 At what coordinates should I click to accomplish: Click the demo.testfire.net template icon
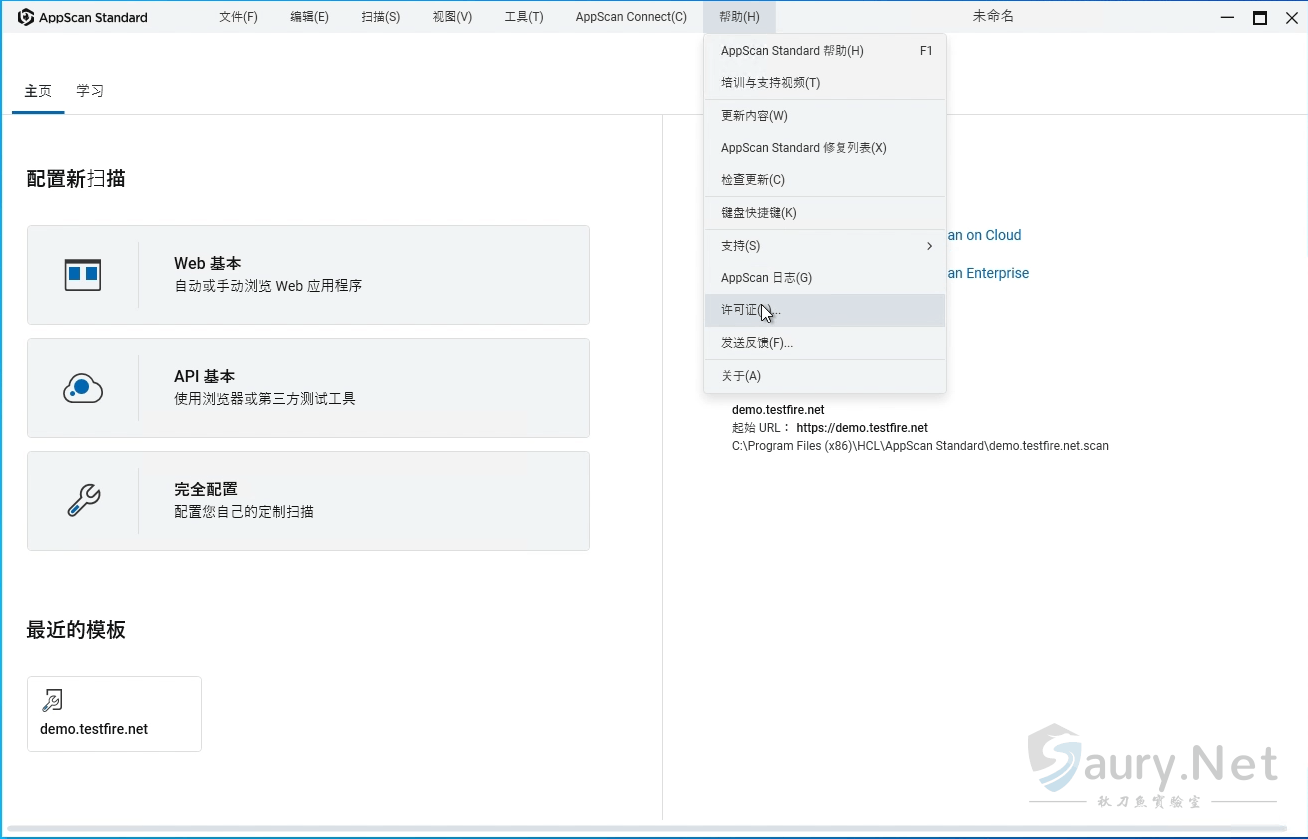coord(53,701)
